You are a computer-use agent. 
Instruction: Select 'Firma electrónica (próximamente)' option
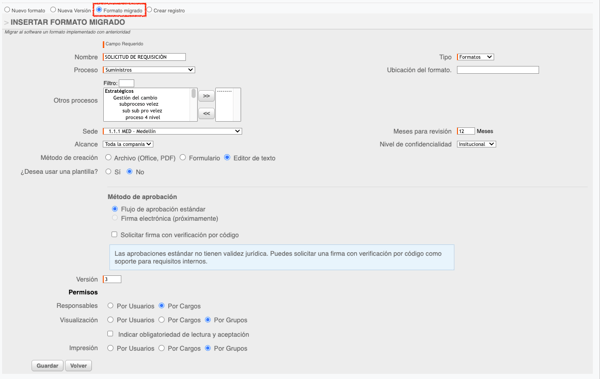pyautogui.click(x=115, y=218)
